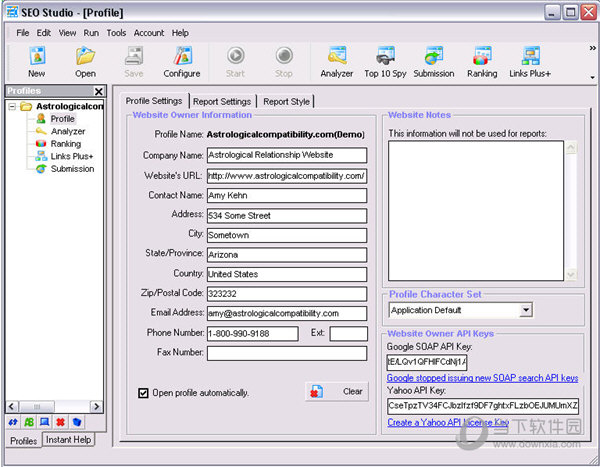This screenshot has height=467, width=600.
Task: Focus the Zip/Postal Code field
Action: pyautogui.click(x=287, y=294)
